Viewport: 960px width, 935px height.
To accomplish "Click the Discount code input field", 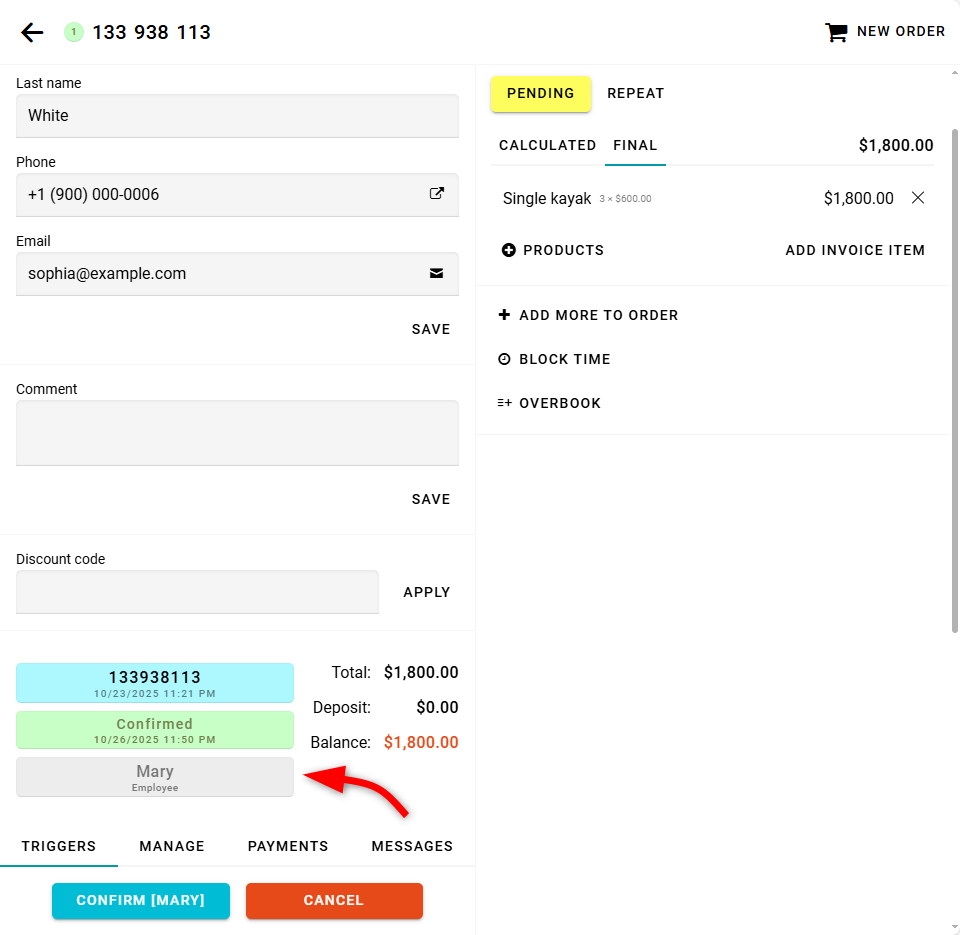I will pyautogui.click(x=197, y=592).
